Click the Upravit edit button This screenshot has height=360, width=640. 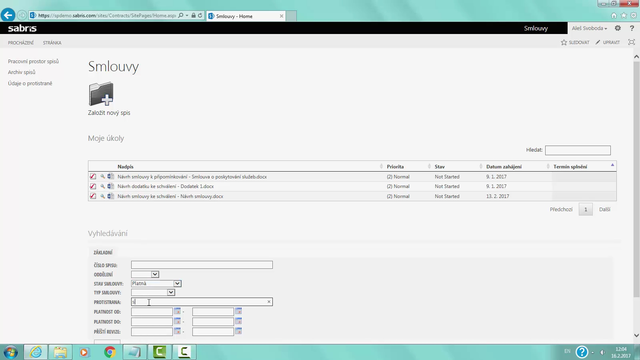pos(607,42)
